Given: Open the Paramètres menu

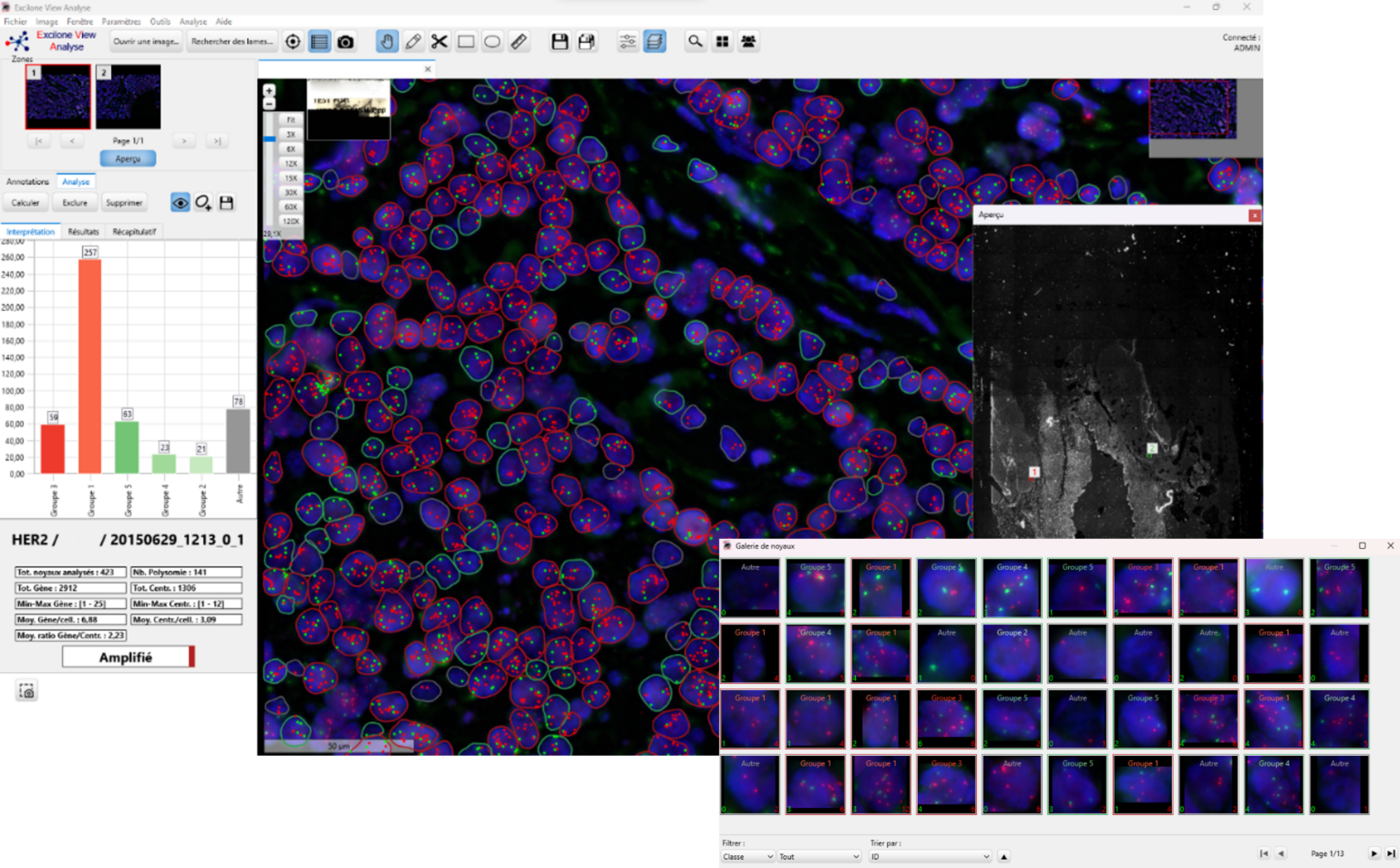Looking at the screenshot, I should tap(121, 21).
